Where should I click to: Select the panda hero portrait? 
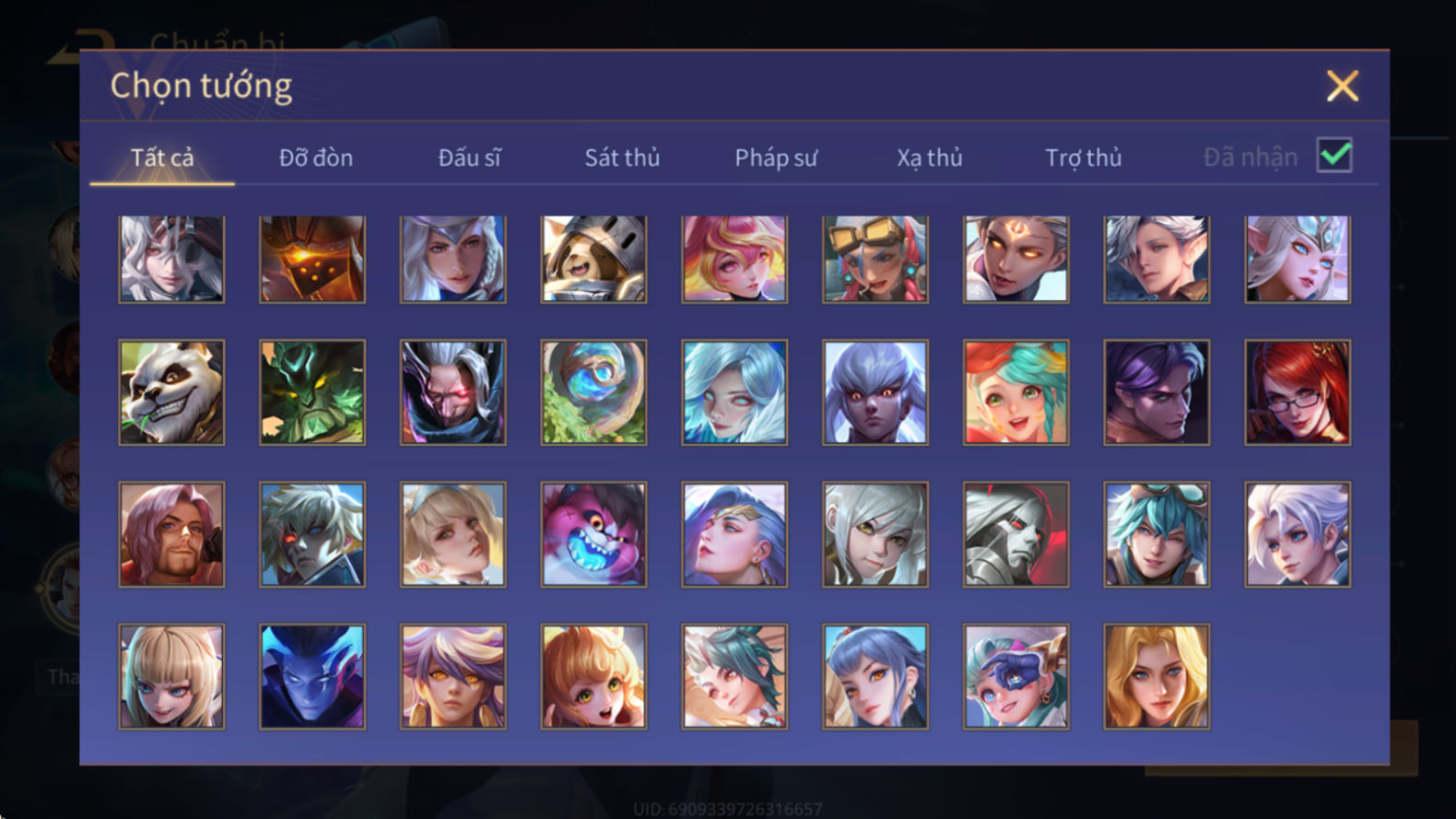[171, 392]
